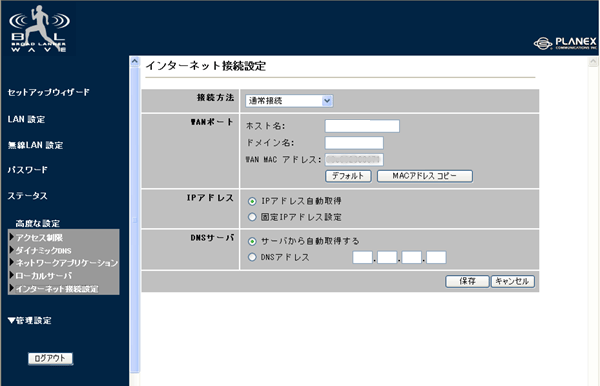600x386 pixels.
Task: Click the ログアウト button
Action: pos(50,358)
